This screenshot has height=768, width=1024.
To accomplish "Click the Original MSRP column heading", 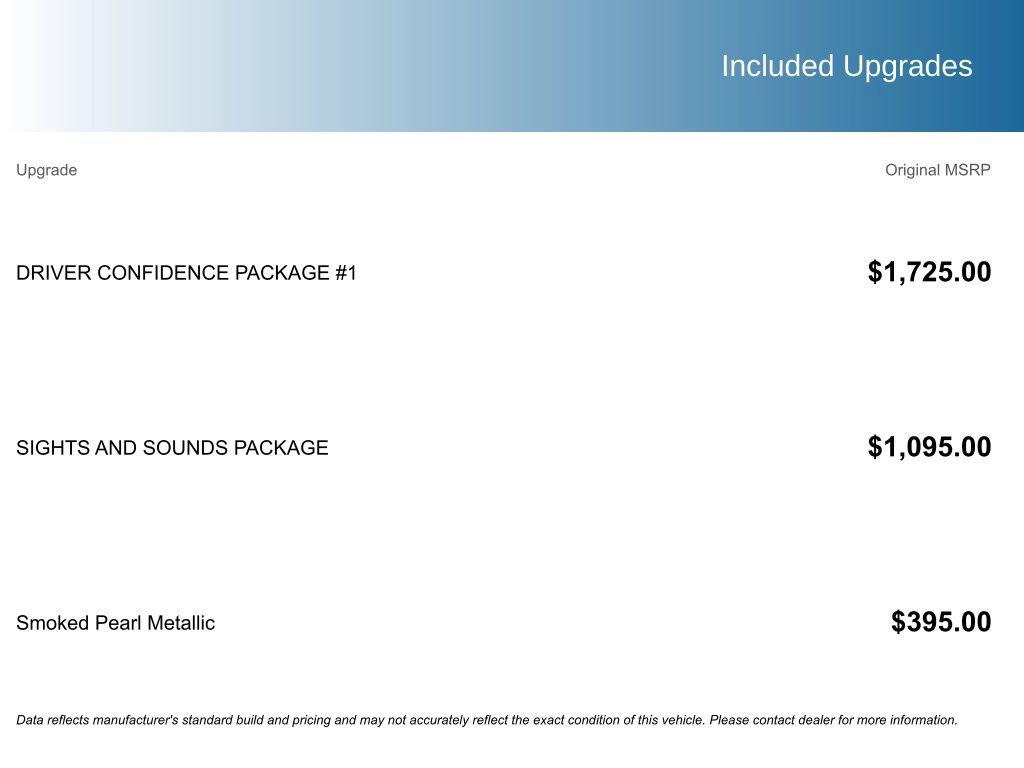I will [x=937, y=170].
